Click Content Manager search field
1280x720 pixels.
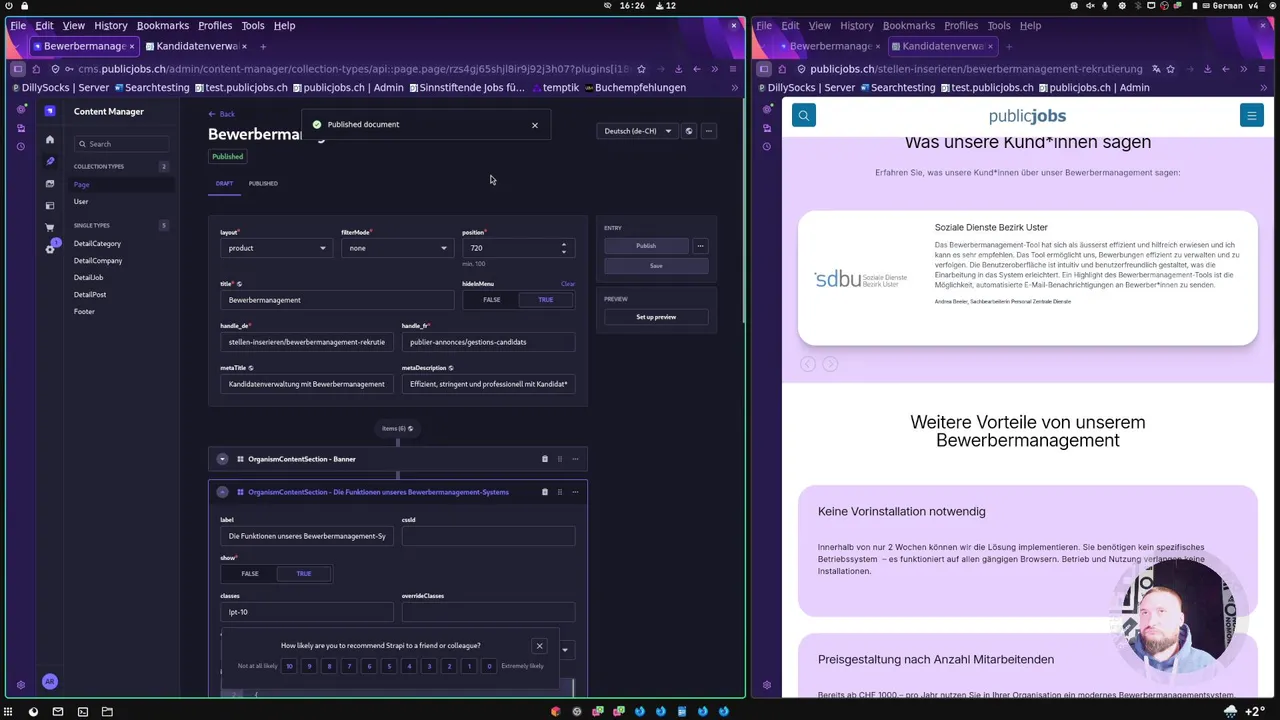pos(121,144)
